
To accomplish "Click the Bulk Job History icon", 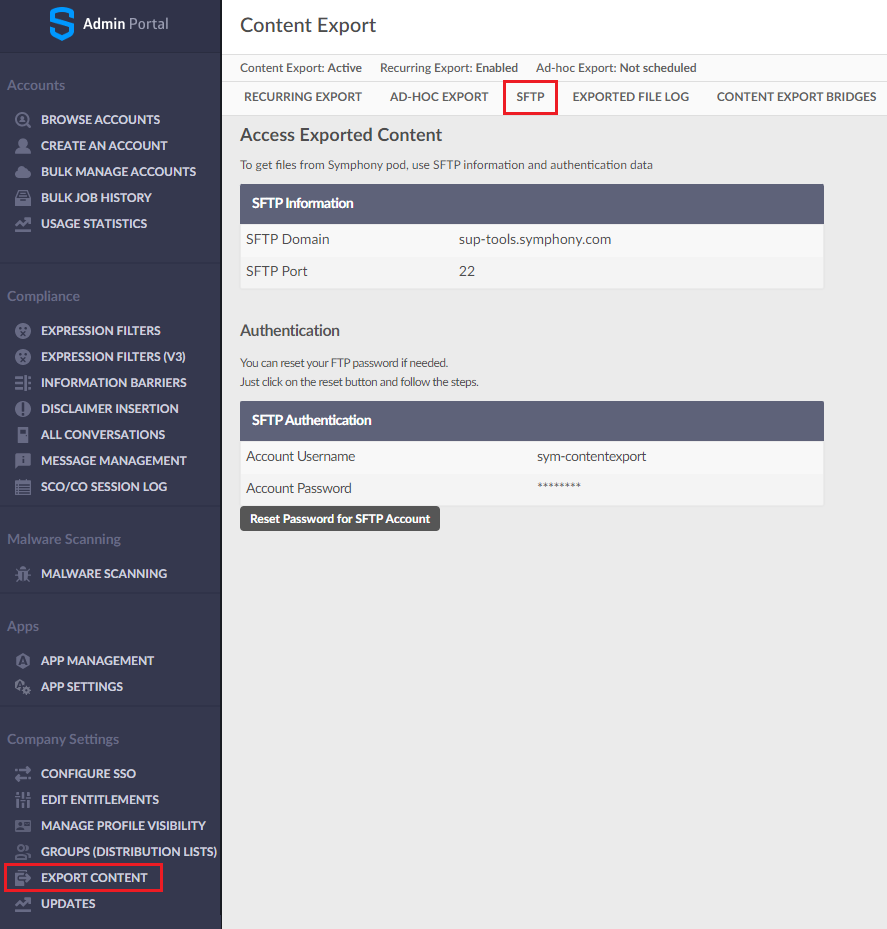I will click(x=23, y=198).
